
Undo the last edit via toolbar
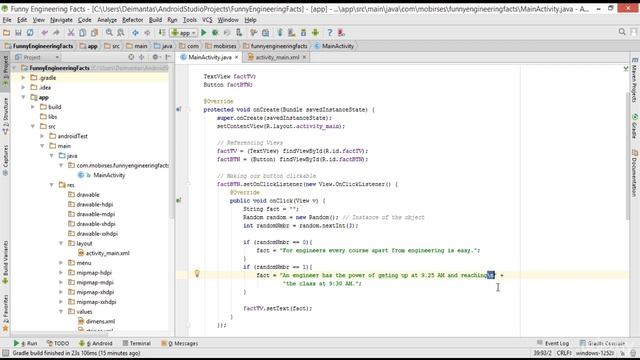[44, 33]
